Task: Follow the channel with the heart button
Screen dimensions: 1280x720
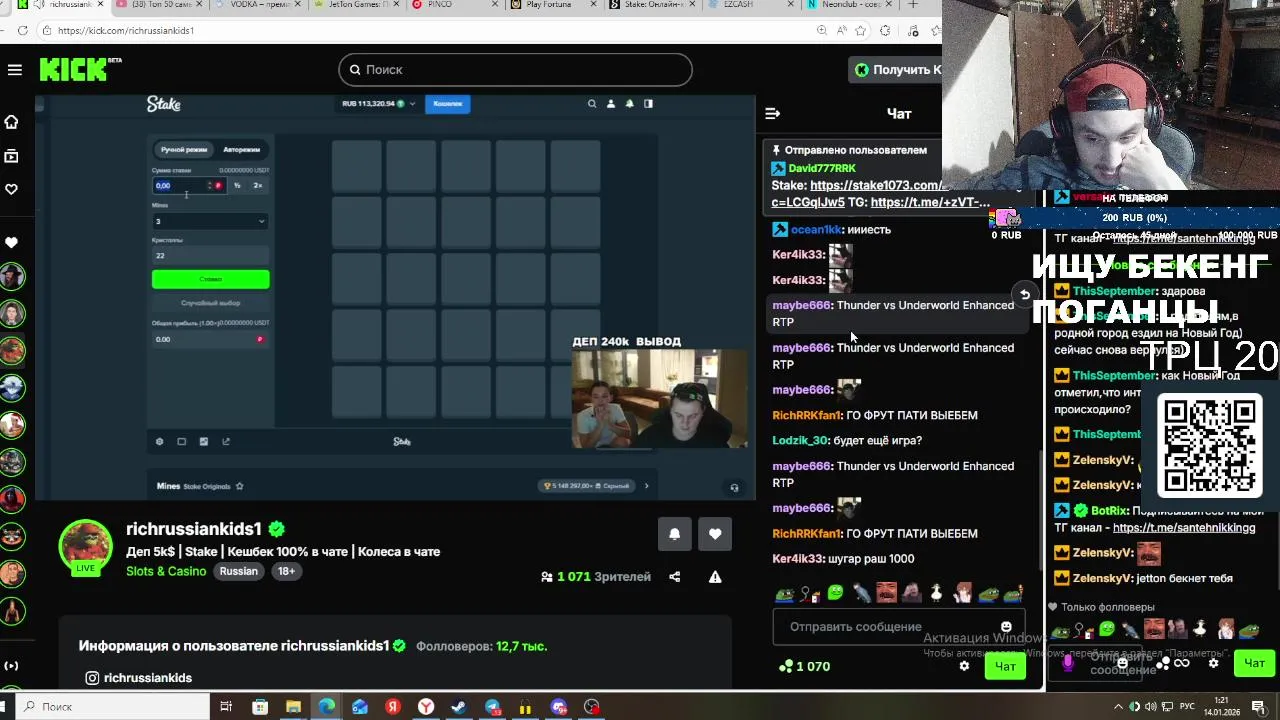Action: [714, 534]
